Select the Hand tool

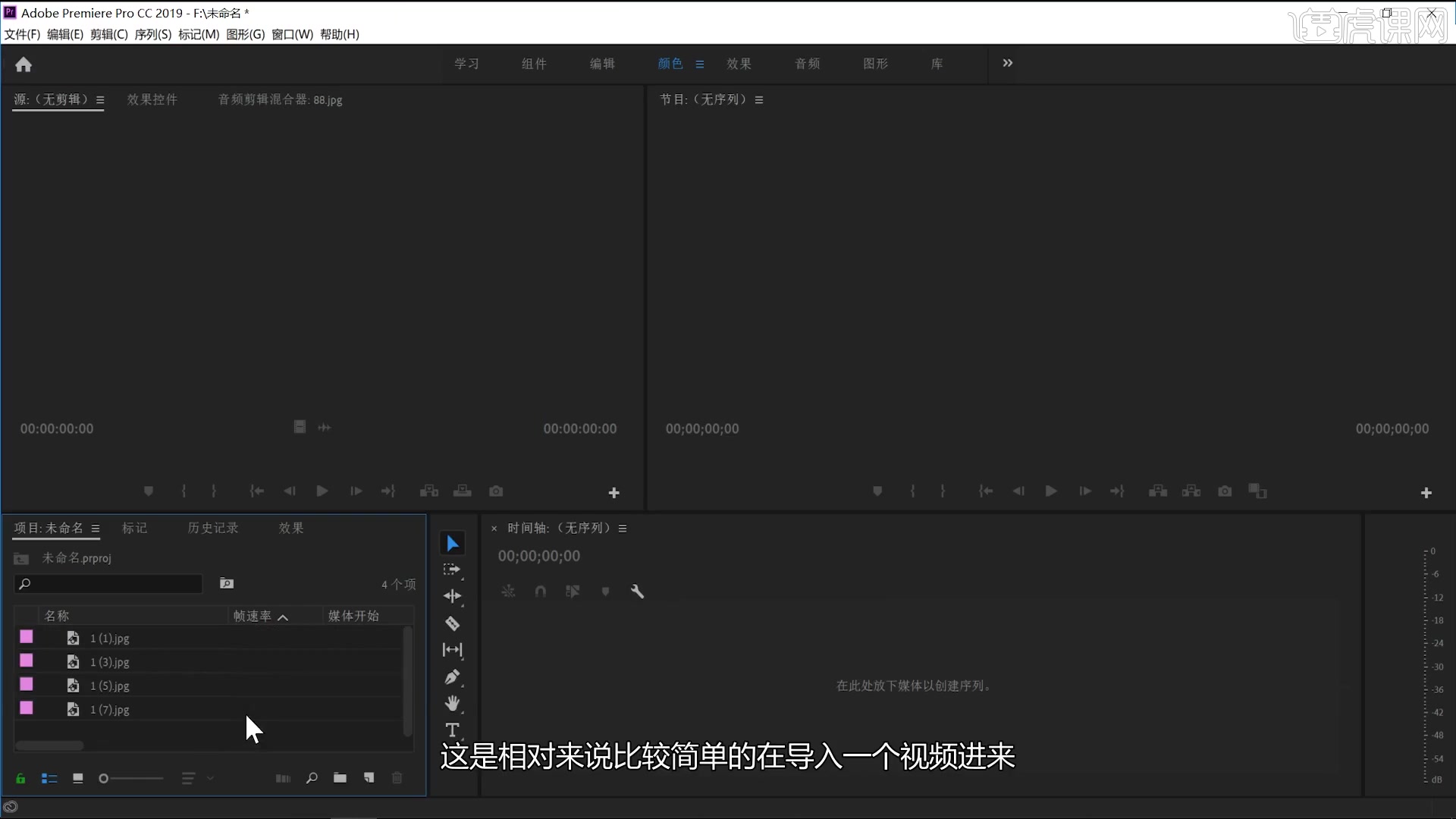tap(453, 703)
